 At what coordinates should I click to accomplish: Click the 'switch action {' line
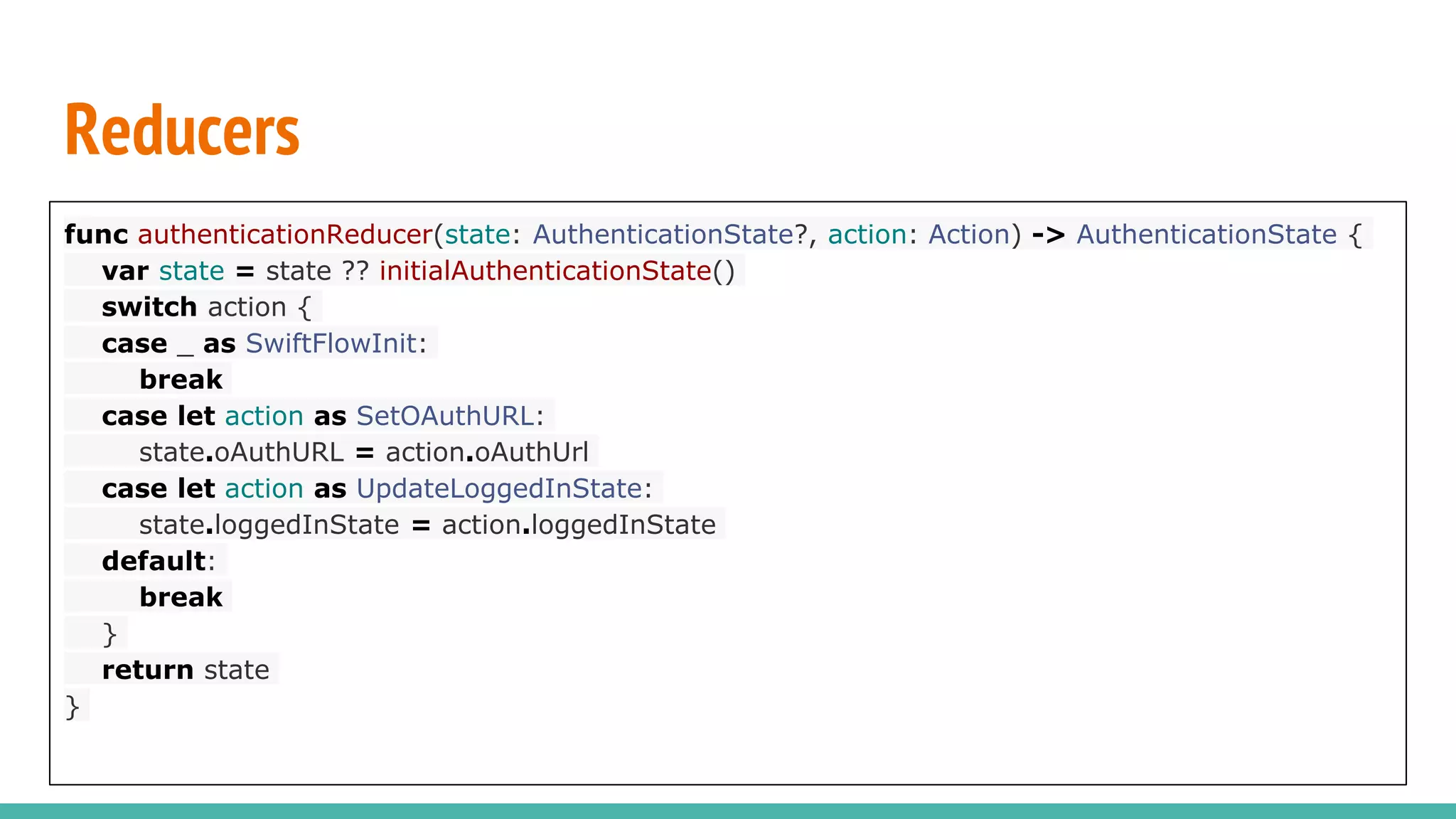pos(206,307)
